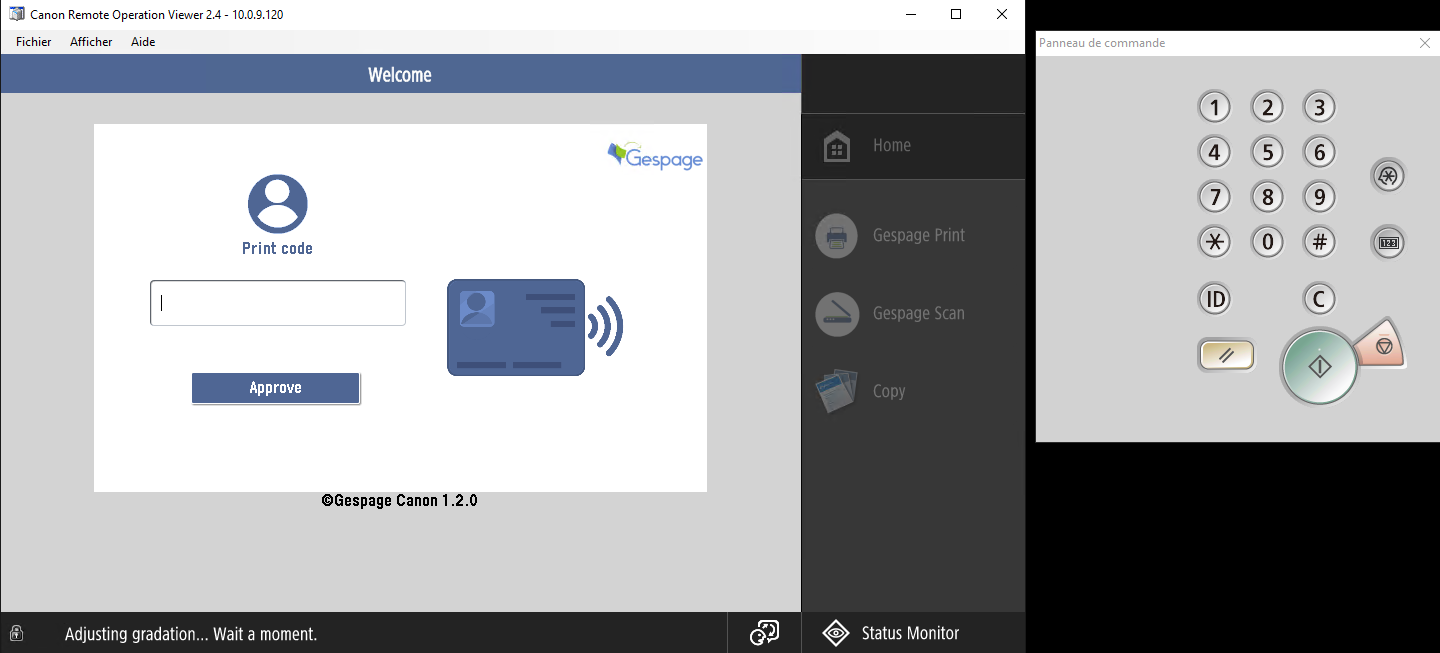Click the Canon Remote Operation Viewer title icon

pos(16,15)
